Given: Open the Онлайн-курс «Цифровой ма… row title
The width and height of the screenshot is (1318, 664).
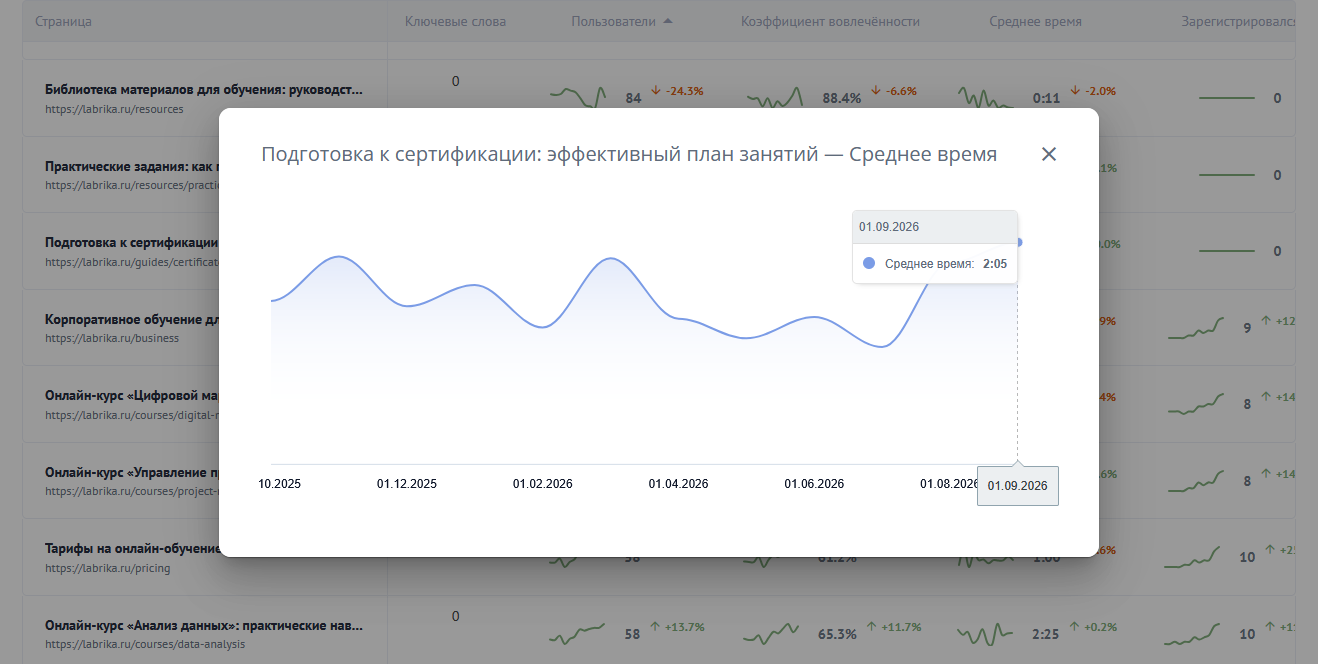Looking at the screenshot, I should tap(132, 395).
